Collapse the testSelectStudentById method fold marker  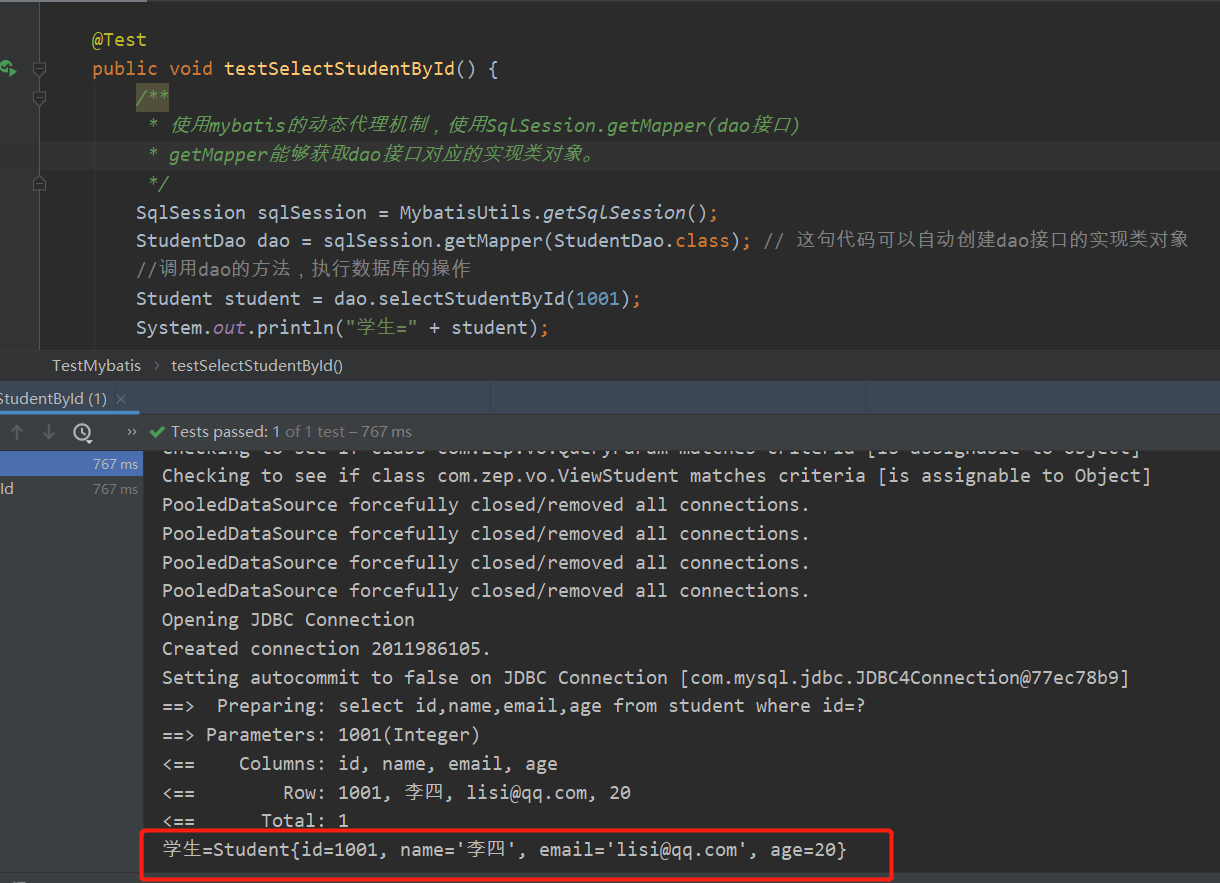coord(39,69)
